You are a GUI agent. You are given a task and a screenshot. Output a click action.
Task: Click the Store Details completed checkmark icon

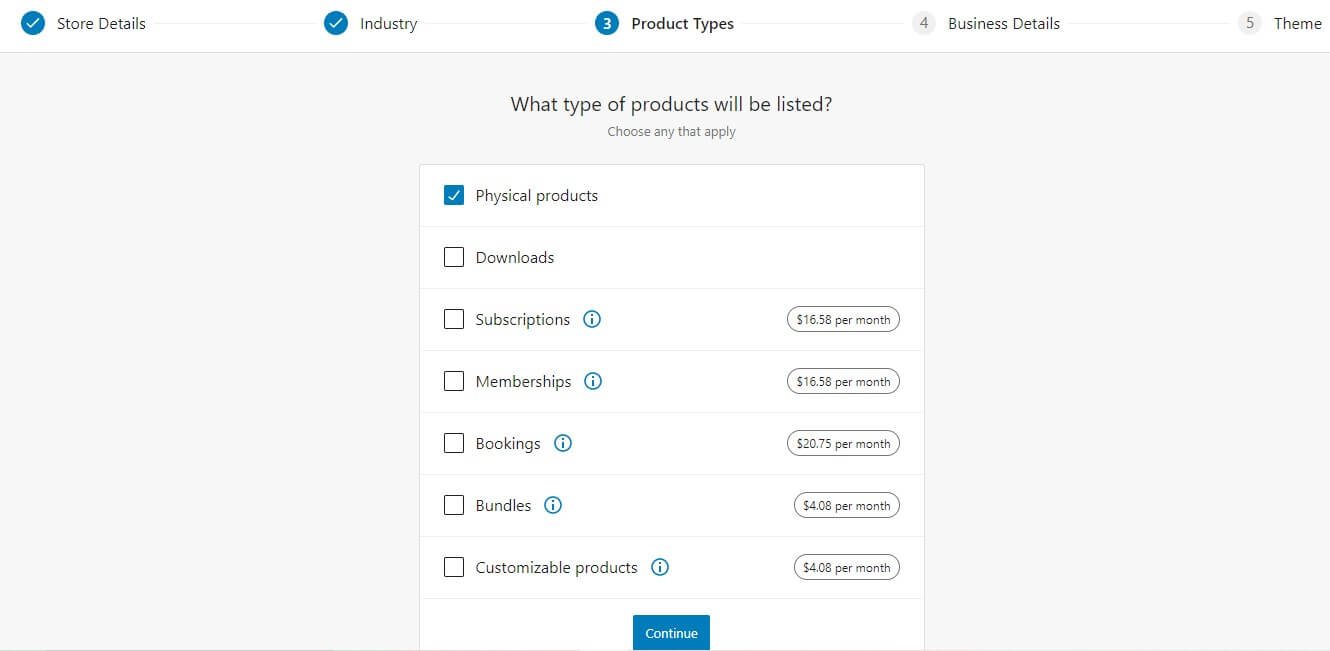coord(33,23)
